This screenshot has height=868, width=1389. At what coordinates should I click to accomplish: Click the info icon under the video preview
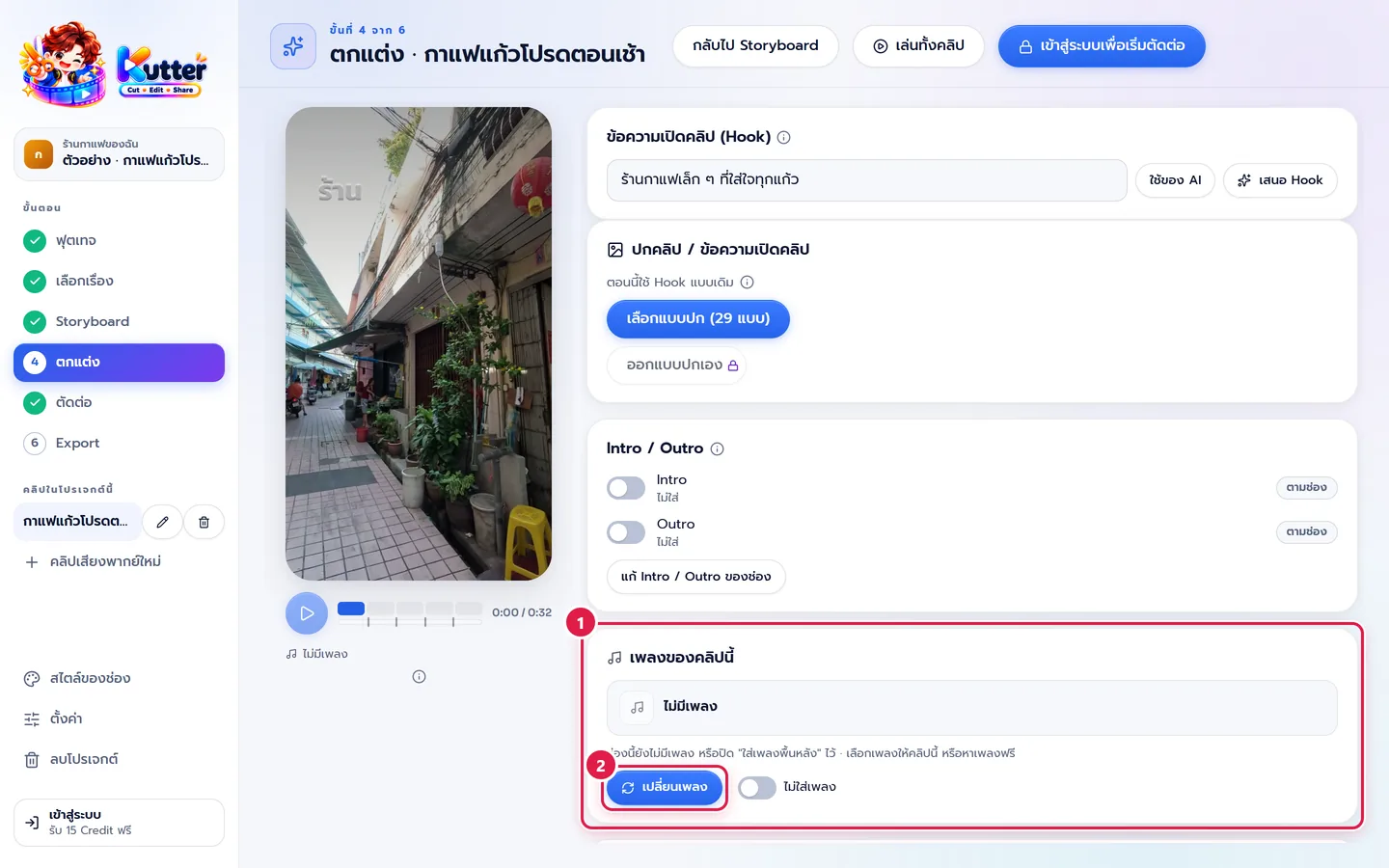(419, 677)
